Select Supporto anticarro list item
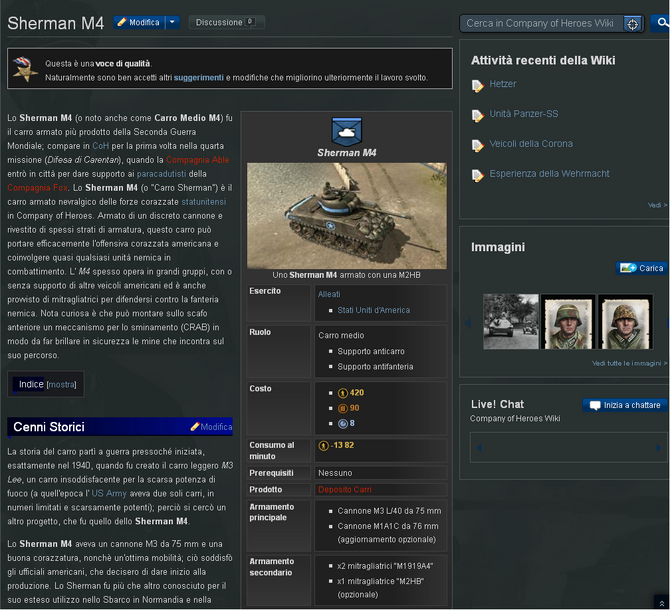The image size is (670, 610). pyautogui.click(x=371, y=352)
